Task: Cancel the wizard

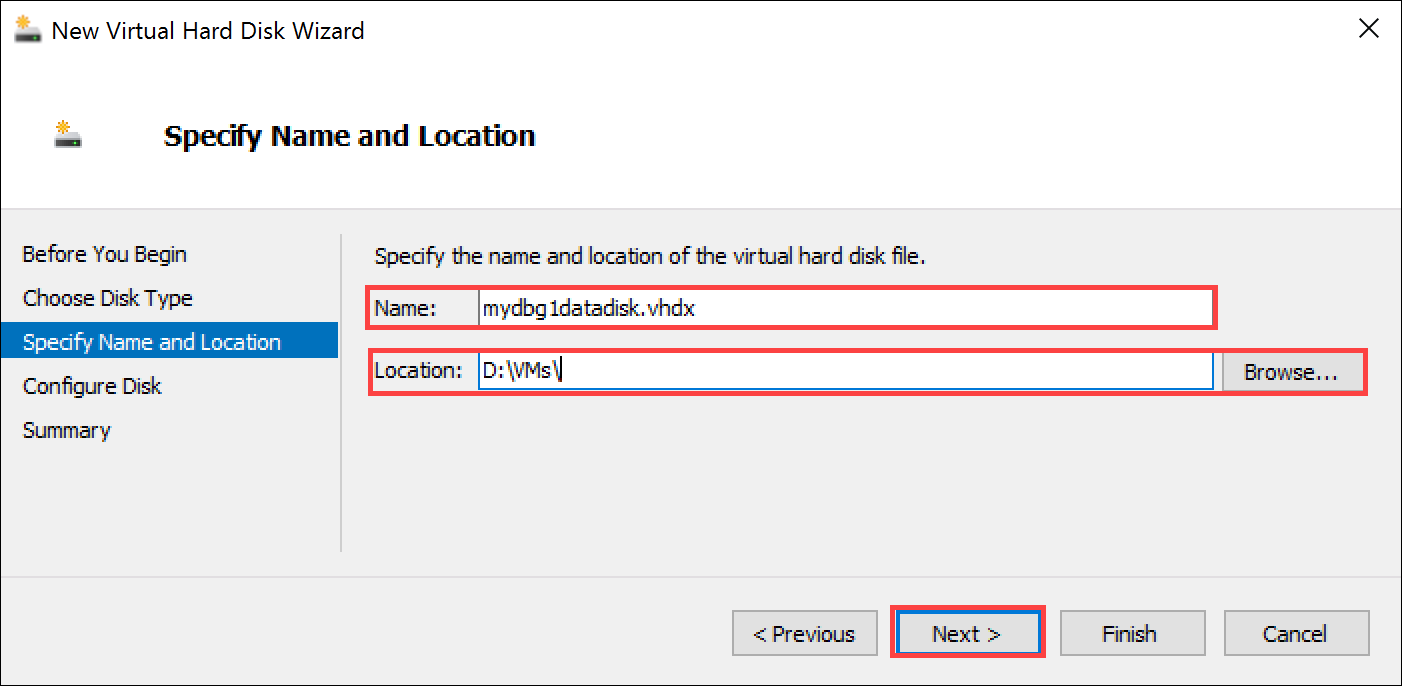Action: [x=1295, y=632]
